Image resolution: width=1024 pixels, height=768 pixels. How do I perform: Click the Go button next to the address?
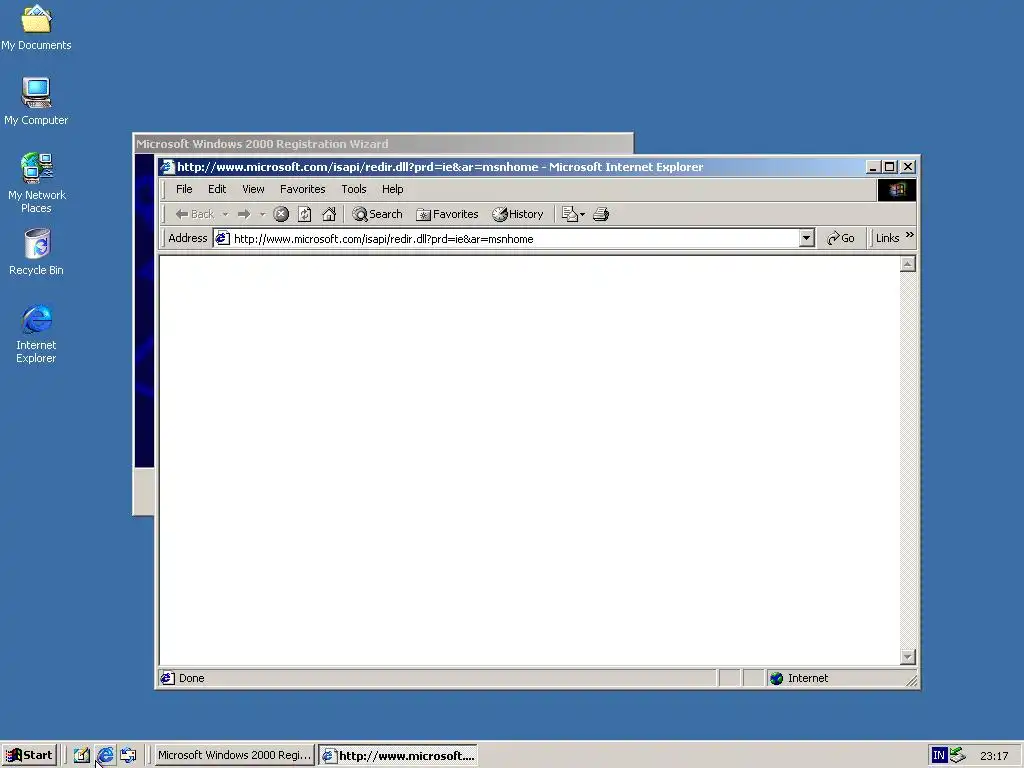(840, 238)
